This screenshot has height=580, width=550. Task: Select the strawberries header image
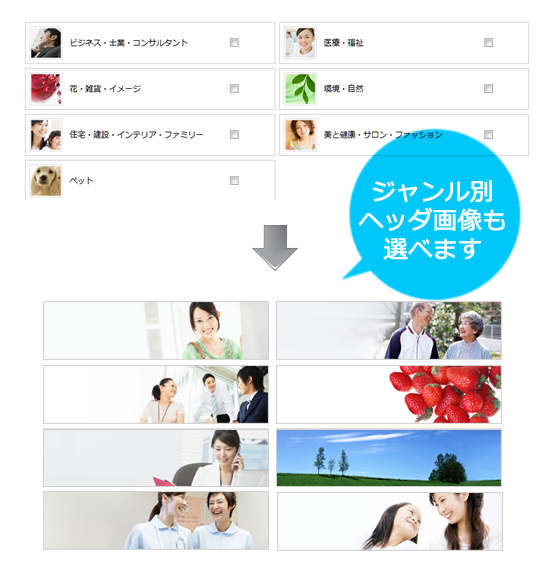[x=389, y=394]
